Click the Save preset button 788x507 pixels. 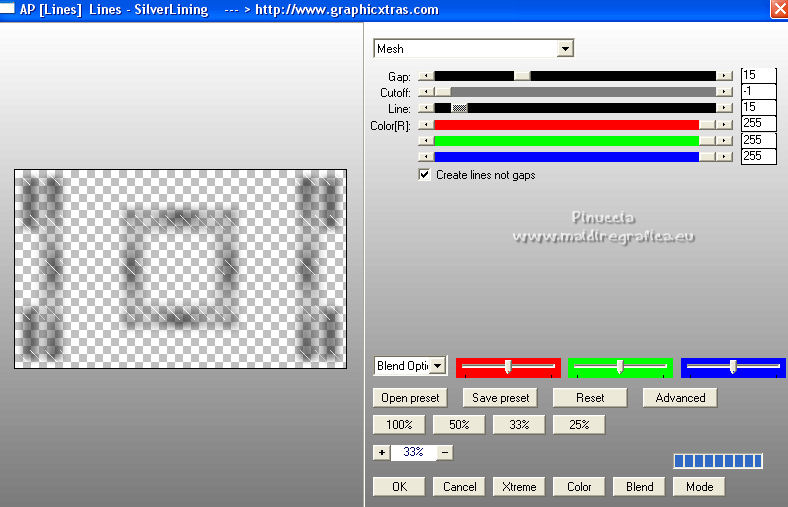coord(501,398)
